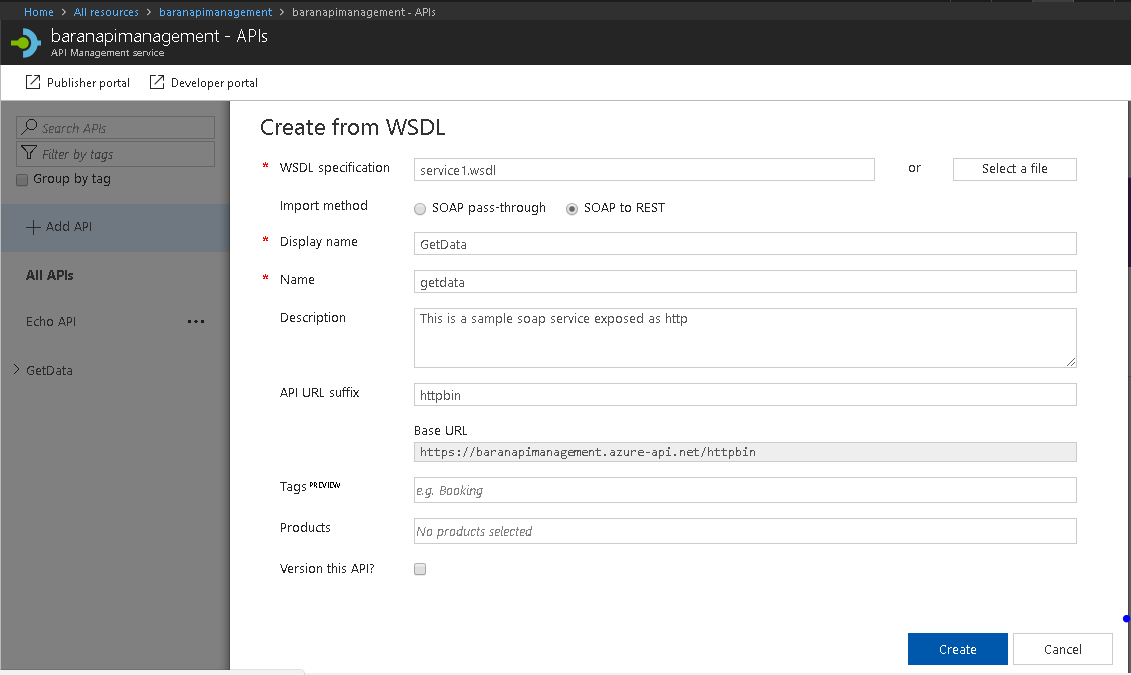Click the 'Import method' label
This screenshot has width=1131, height=675.
324,206
